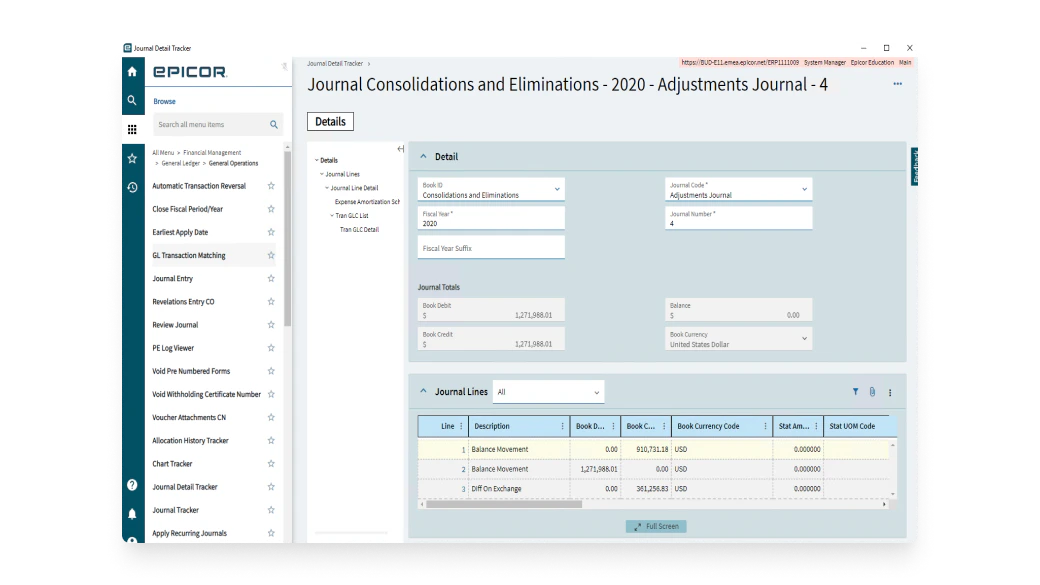Click the Fiscal Year Suffix field
The width and height of the screenshot is (1040, 585).
(x=491, y=247)
